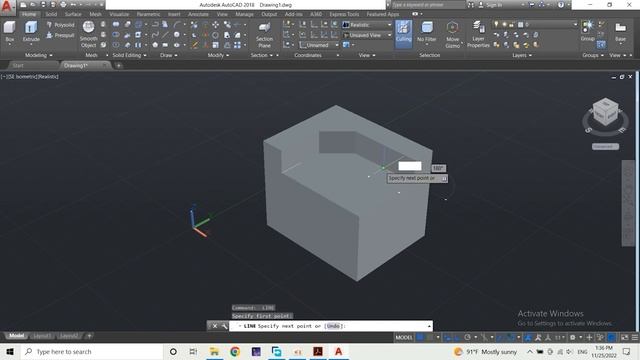This screenshot has width=640, height=360.
Task: Toggle layer on/off lightbulb icon
Action: coord(496,24)
